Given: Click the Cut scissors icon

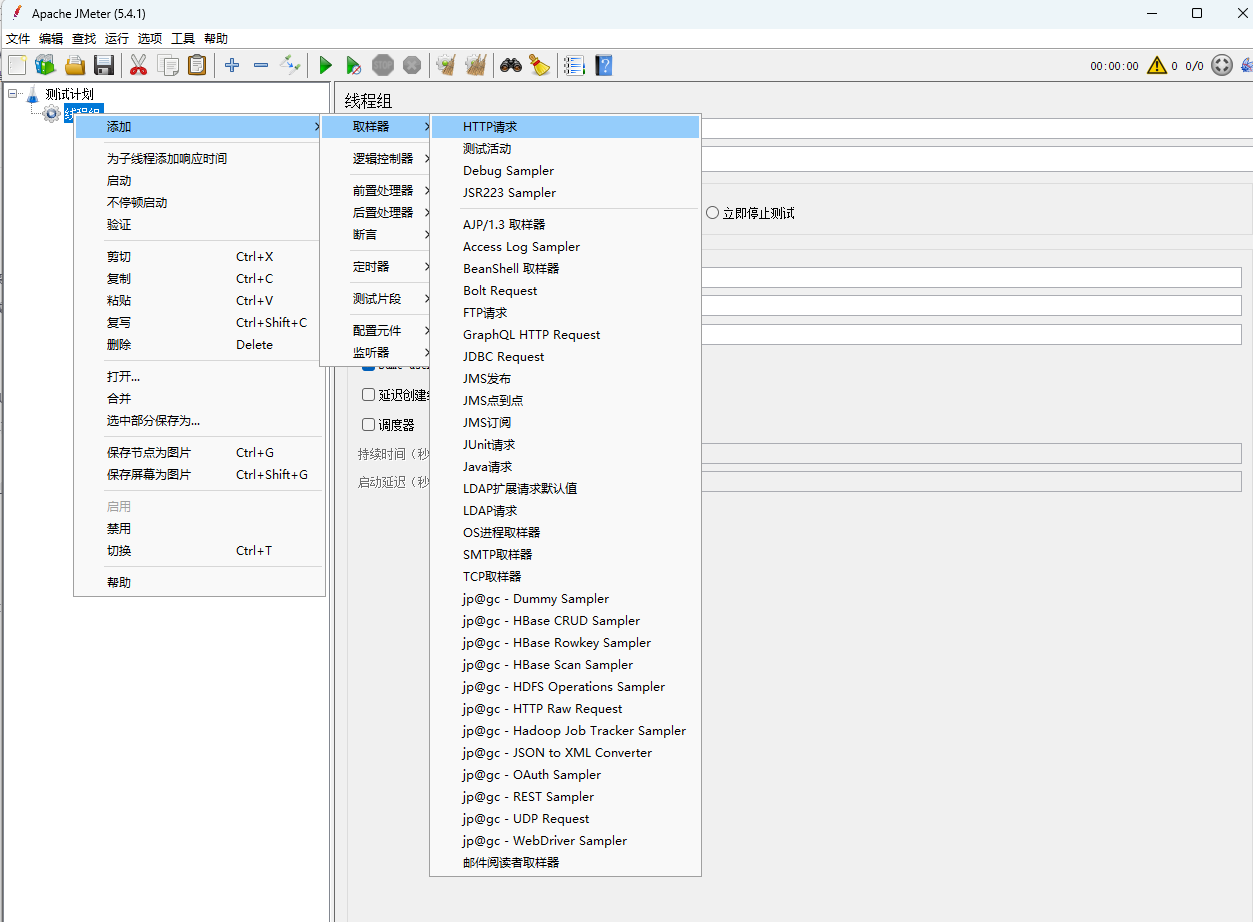Looking at the screenshot, I should point(138,65).
